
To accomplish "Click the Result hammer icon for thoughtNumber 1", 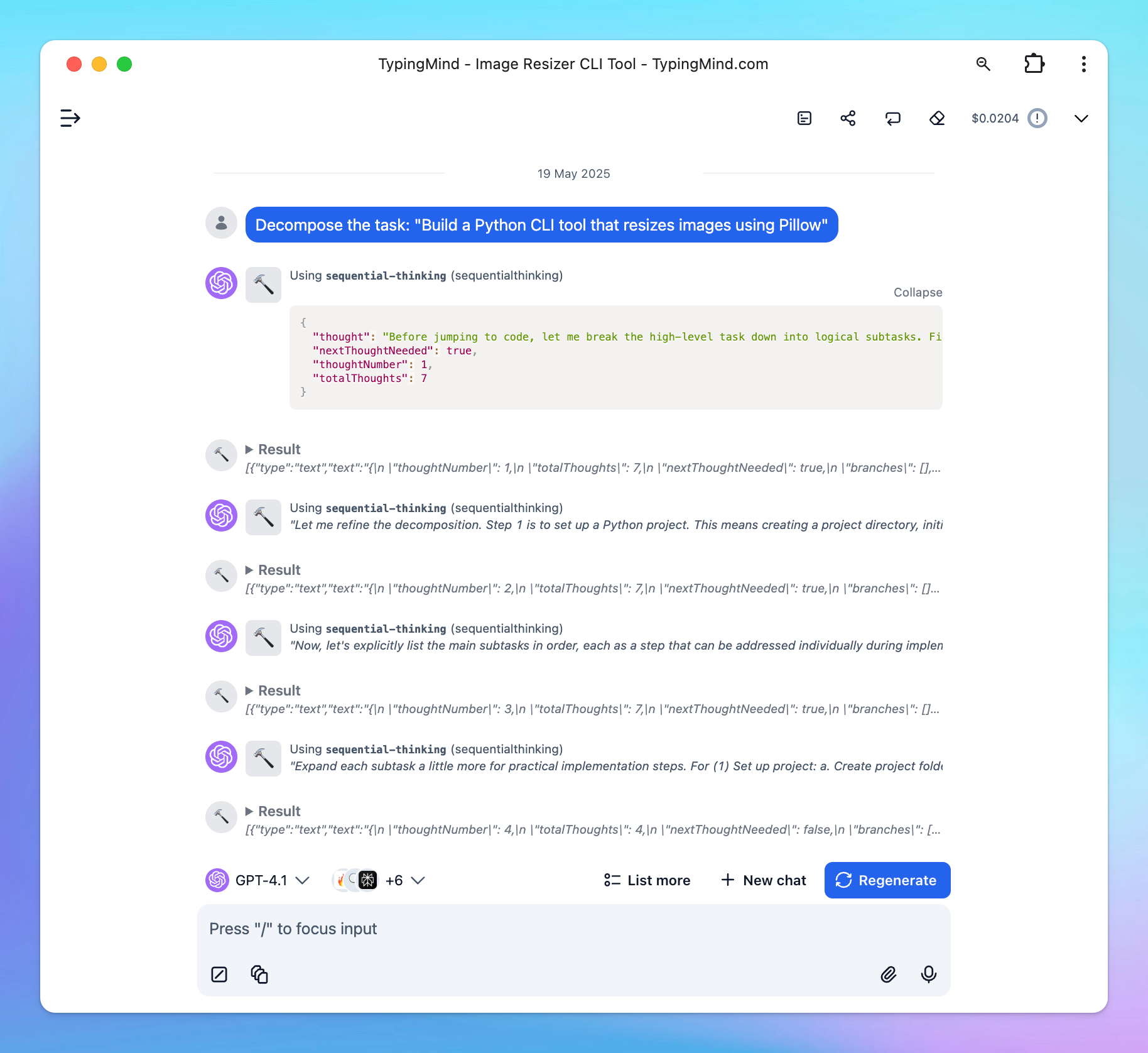I will (221, 455).
